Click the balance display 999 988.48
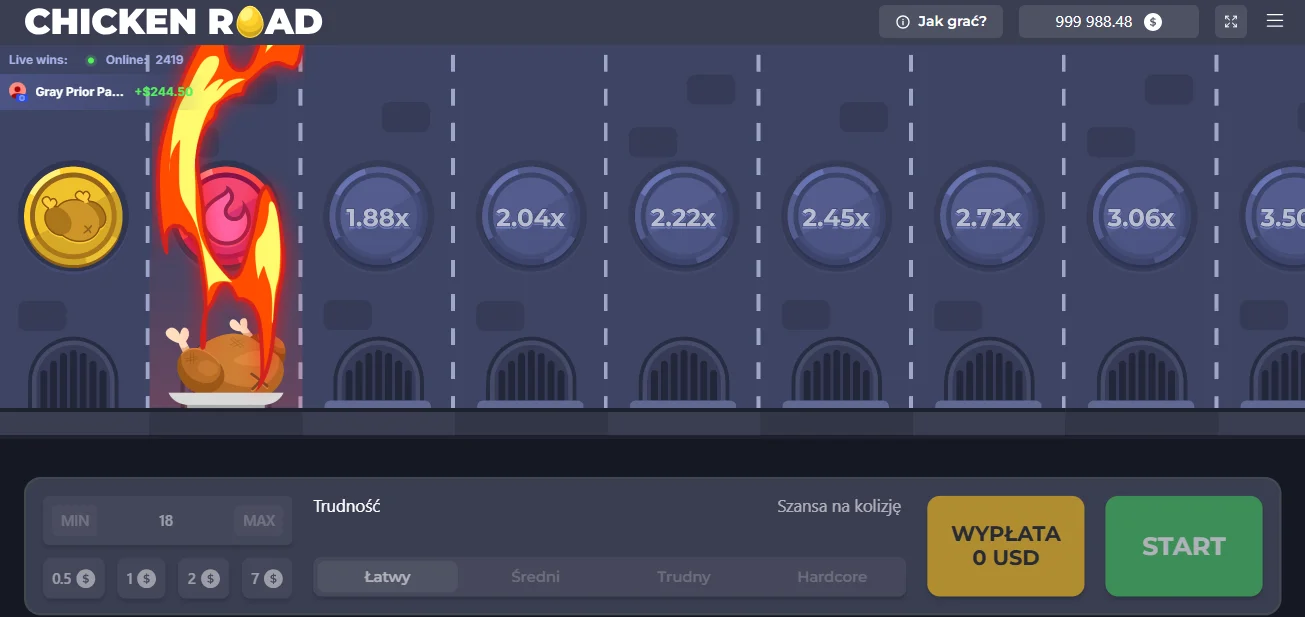The image size is (1305, 617). (x=1108, y=21)
